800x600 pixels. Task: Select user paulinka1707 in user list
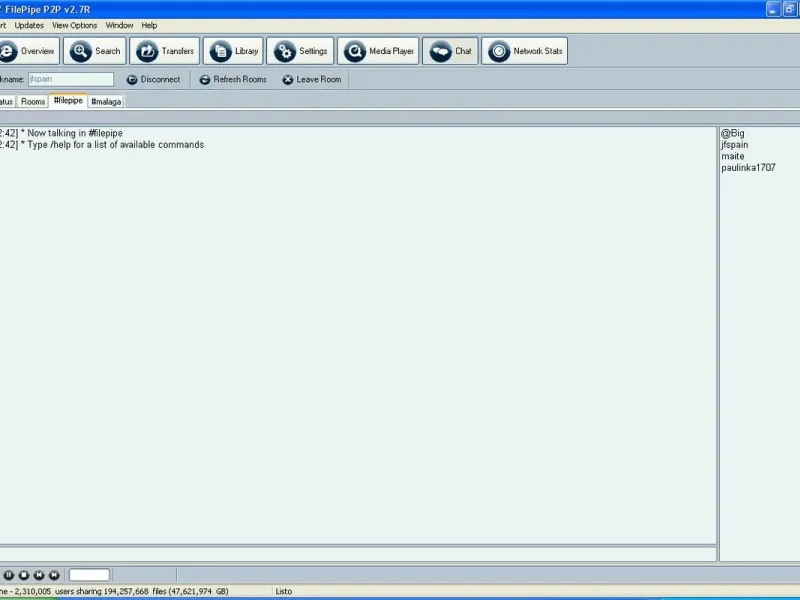748,168
